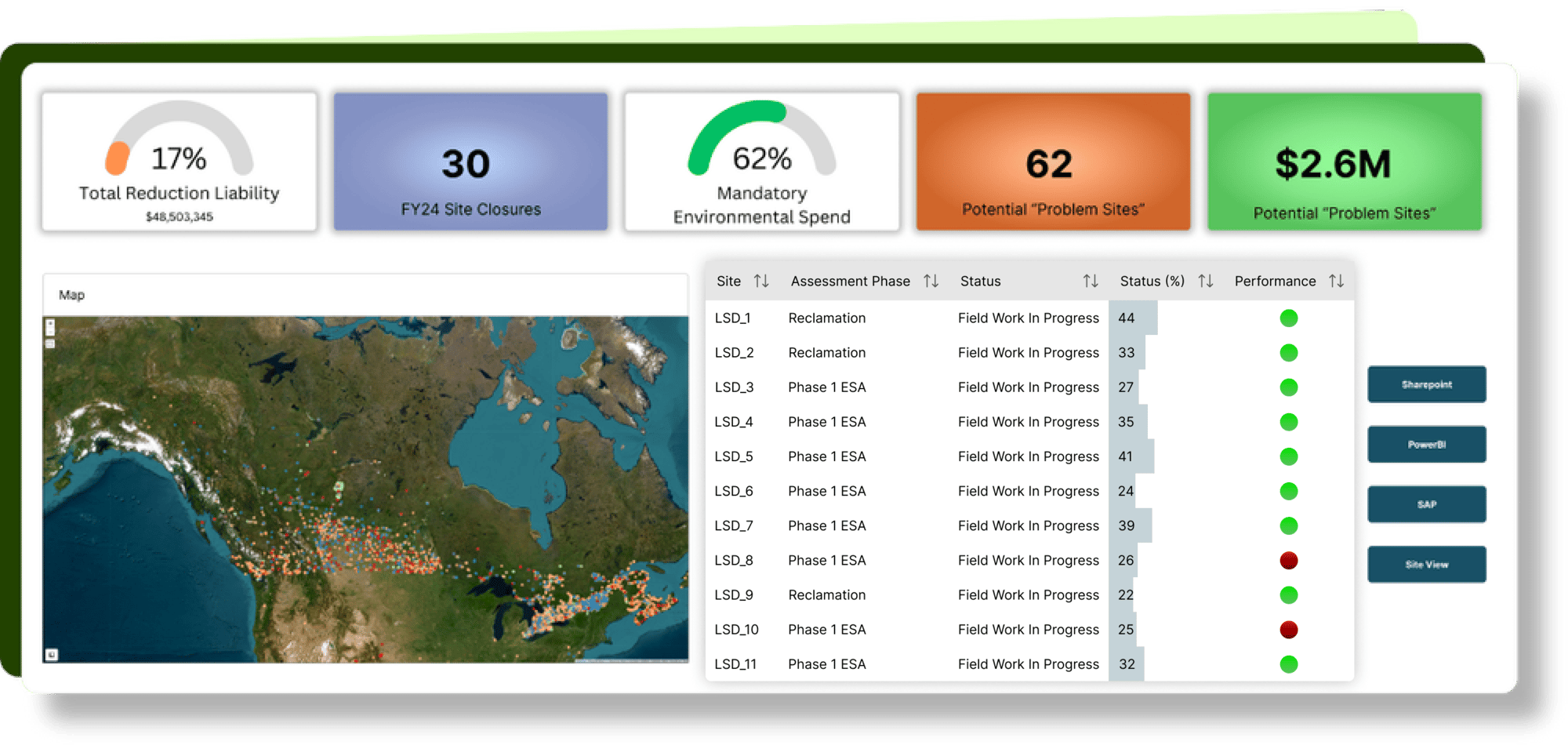Select site LSD_6 in the table

click(x=734, y=491)
